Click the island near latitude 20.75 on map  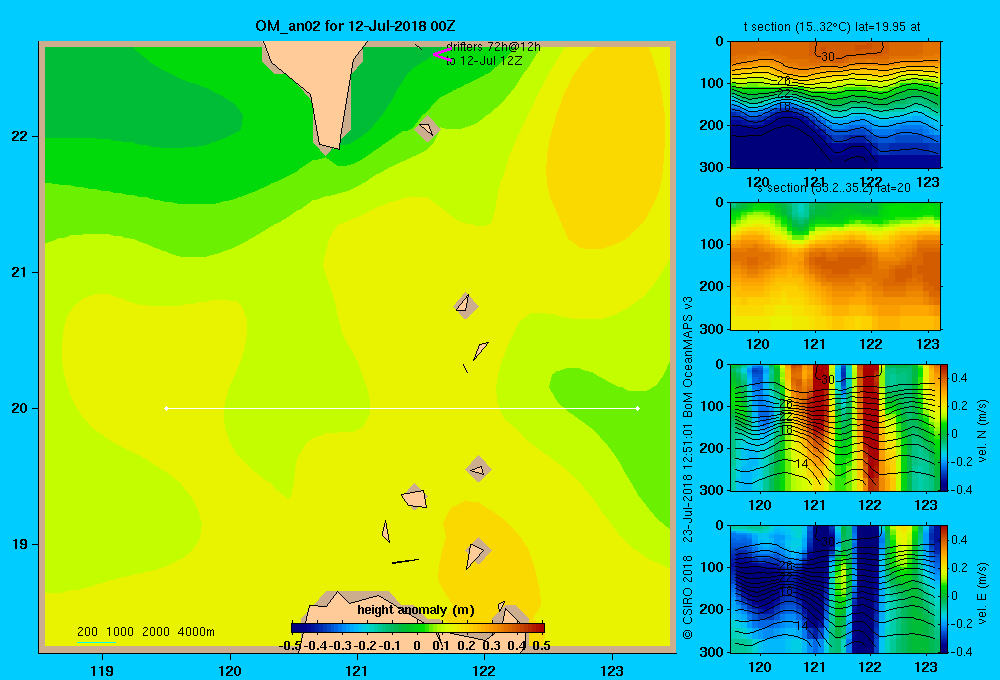[465, 306]
